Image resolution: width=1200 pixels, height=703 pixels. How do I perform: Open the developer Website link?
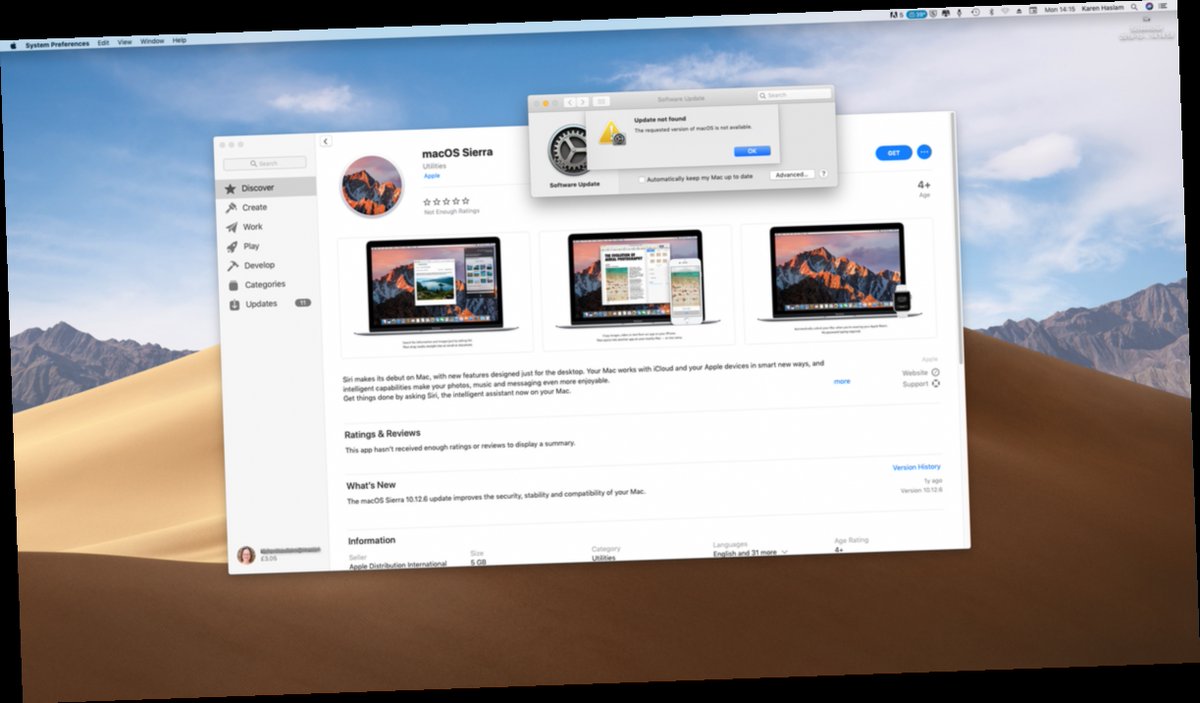921,373
